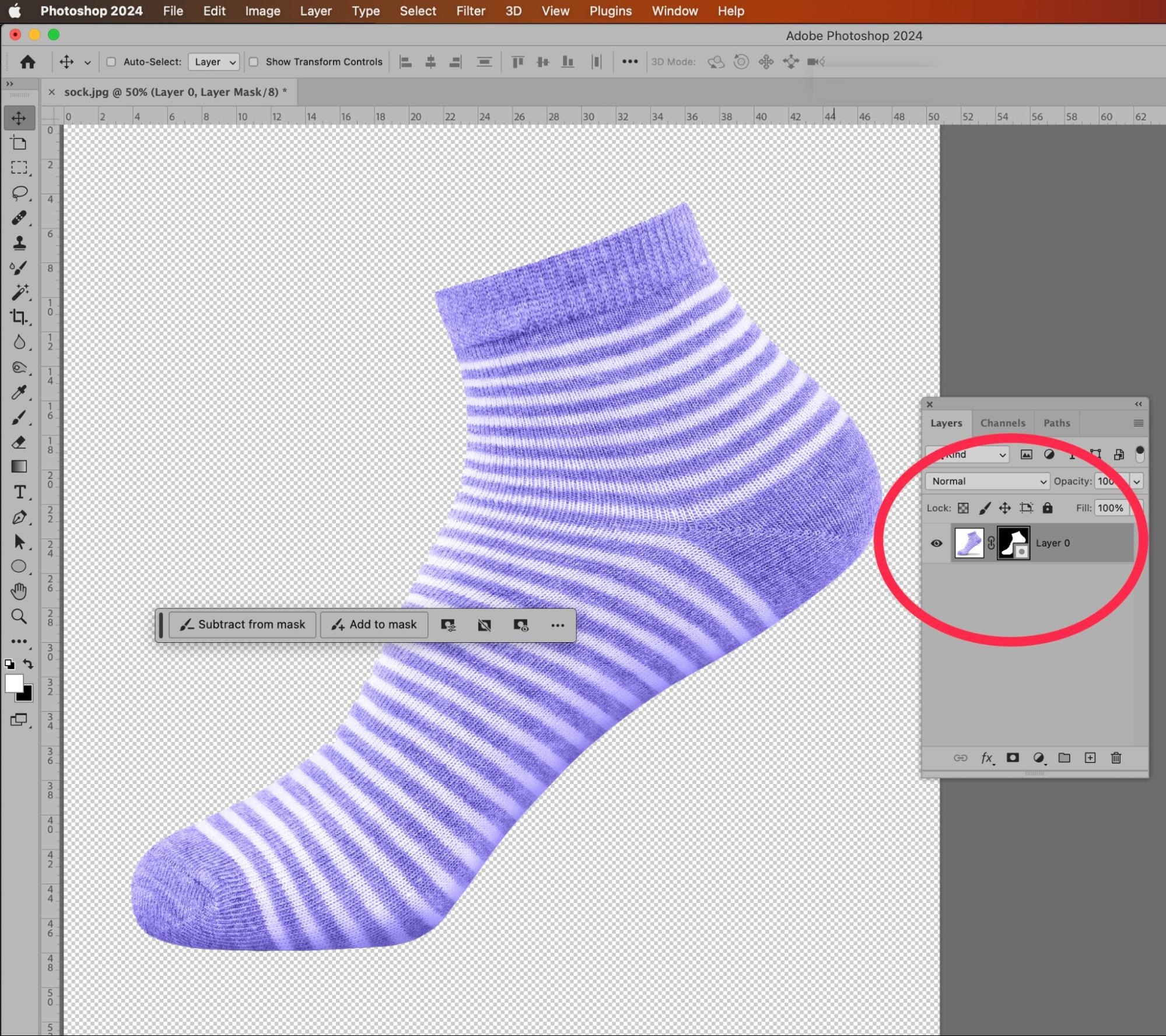Screen dimensions: 1166x1036
Task: Switch to the Channels tab
Action: pos(1002,423)
